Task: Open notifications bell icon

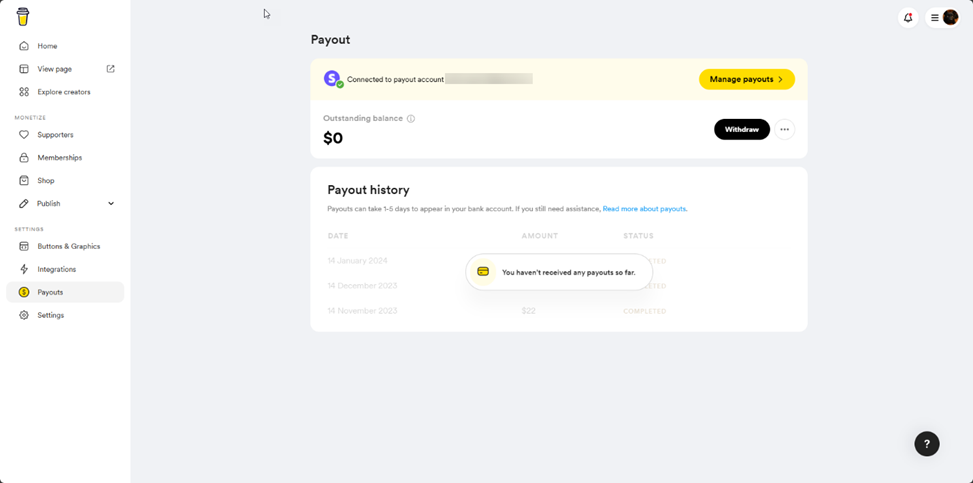Action: 908,18
